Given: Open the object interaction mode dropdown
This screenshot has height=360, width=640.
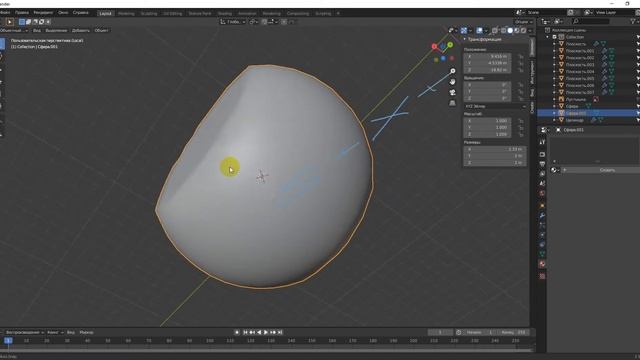Looking at the screenshot, I should [x=14, y=30].
